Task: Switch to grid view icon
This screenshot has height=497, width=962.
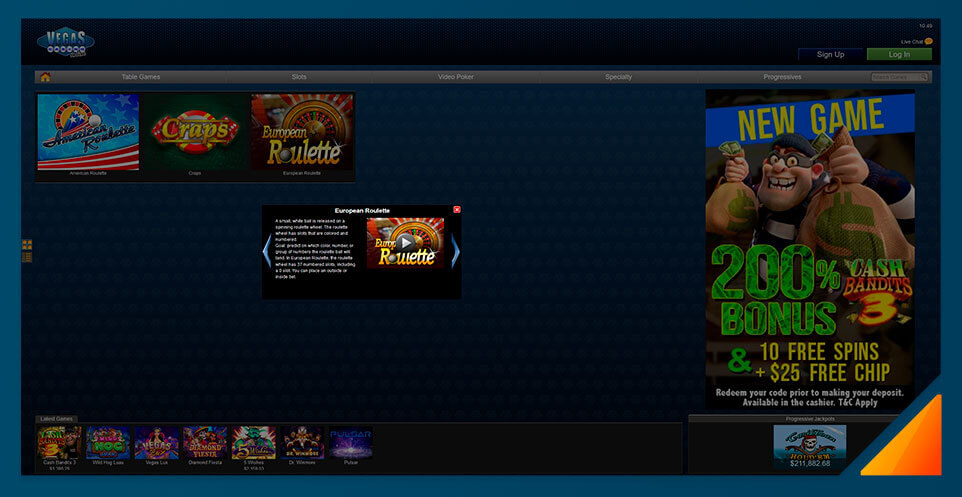Action: pos(27,244)
